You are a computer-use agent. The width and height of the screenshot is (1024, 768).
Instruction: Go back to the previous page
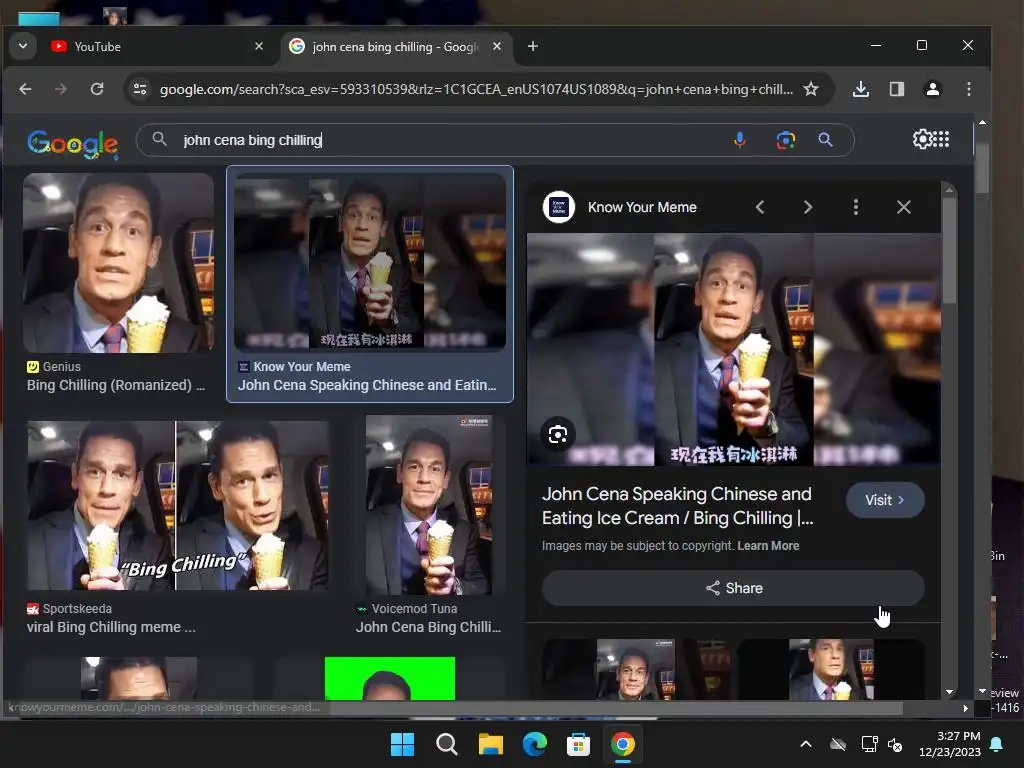[25, 89]
